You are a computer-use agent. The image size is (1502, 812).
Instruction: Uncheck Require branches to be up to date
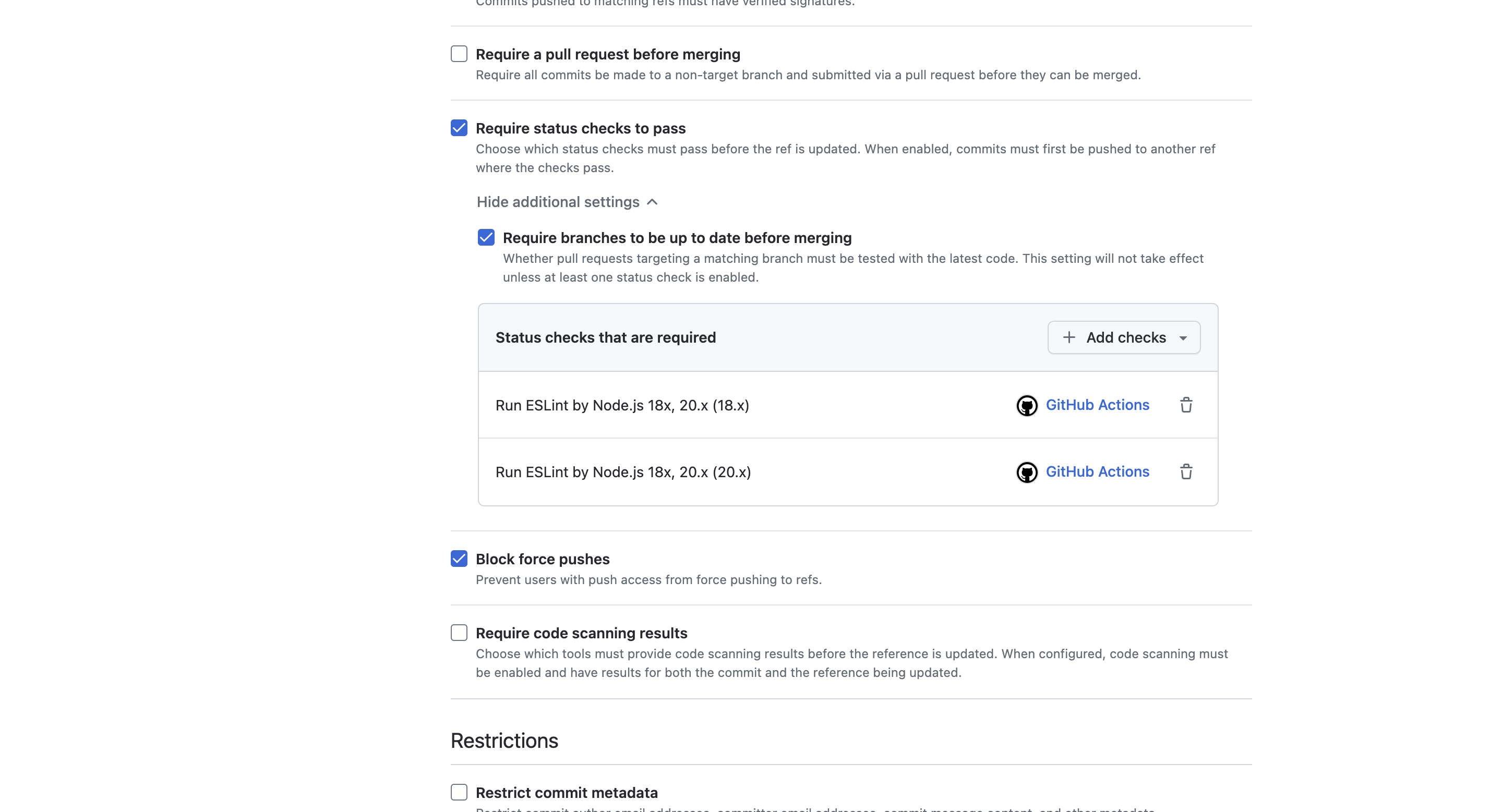coord(486,237)
